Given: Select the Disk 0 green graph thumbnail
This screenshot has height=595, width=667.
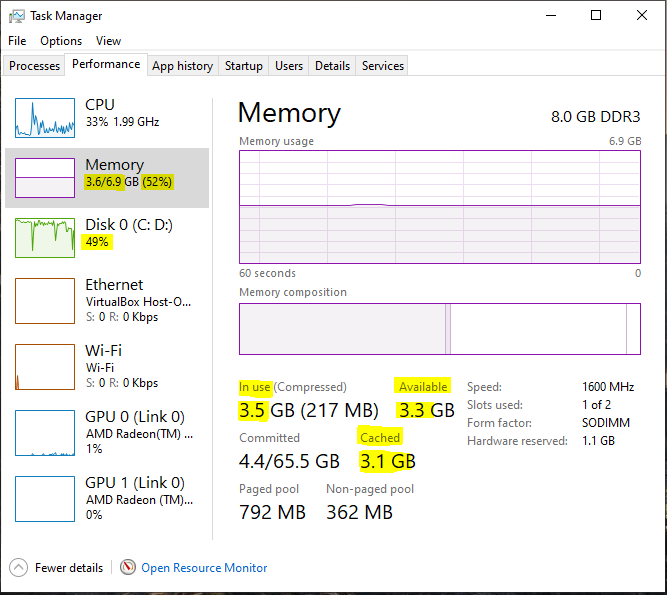Looking at the screenshot, I should click(x=45, y=238).
